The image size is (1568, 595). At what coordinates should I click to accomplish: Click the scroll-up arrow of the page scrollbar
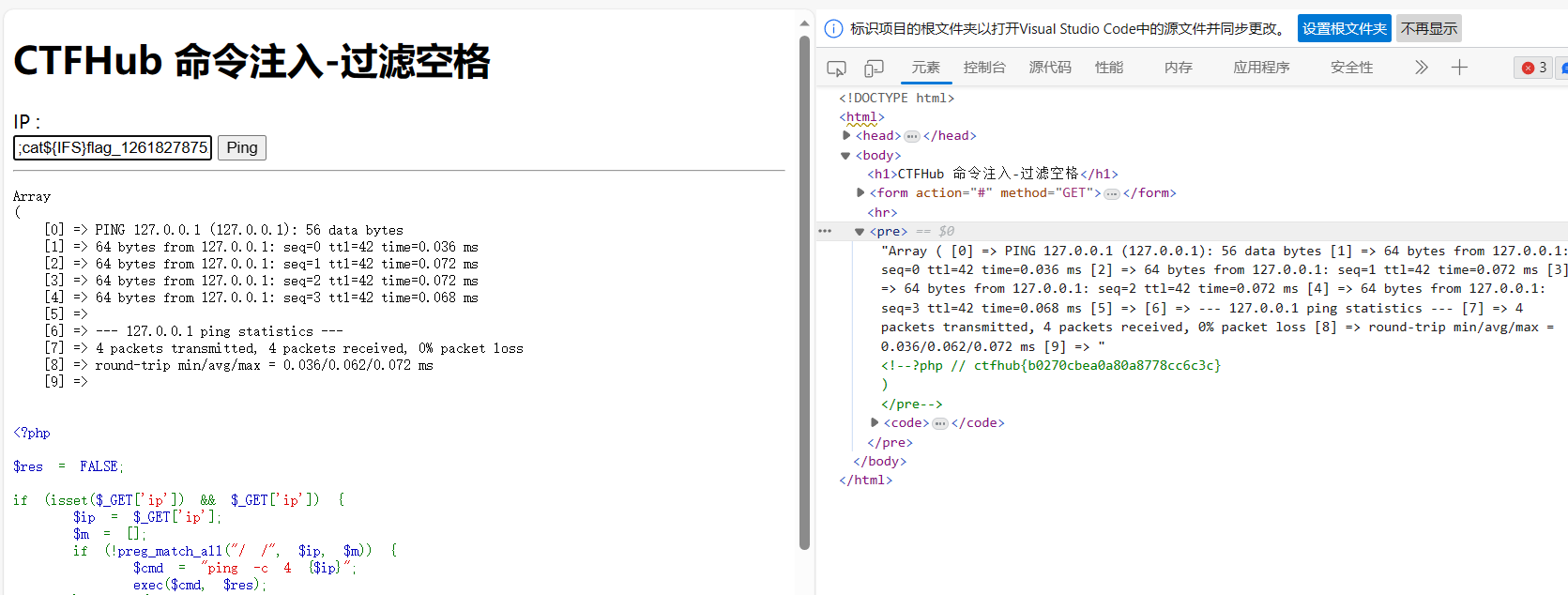(x=804, y=23)
